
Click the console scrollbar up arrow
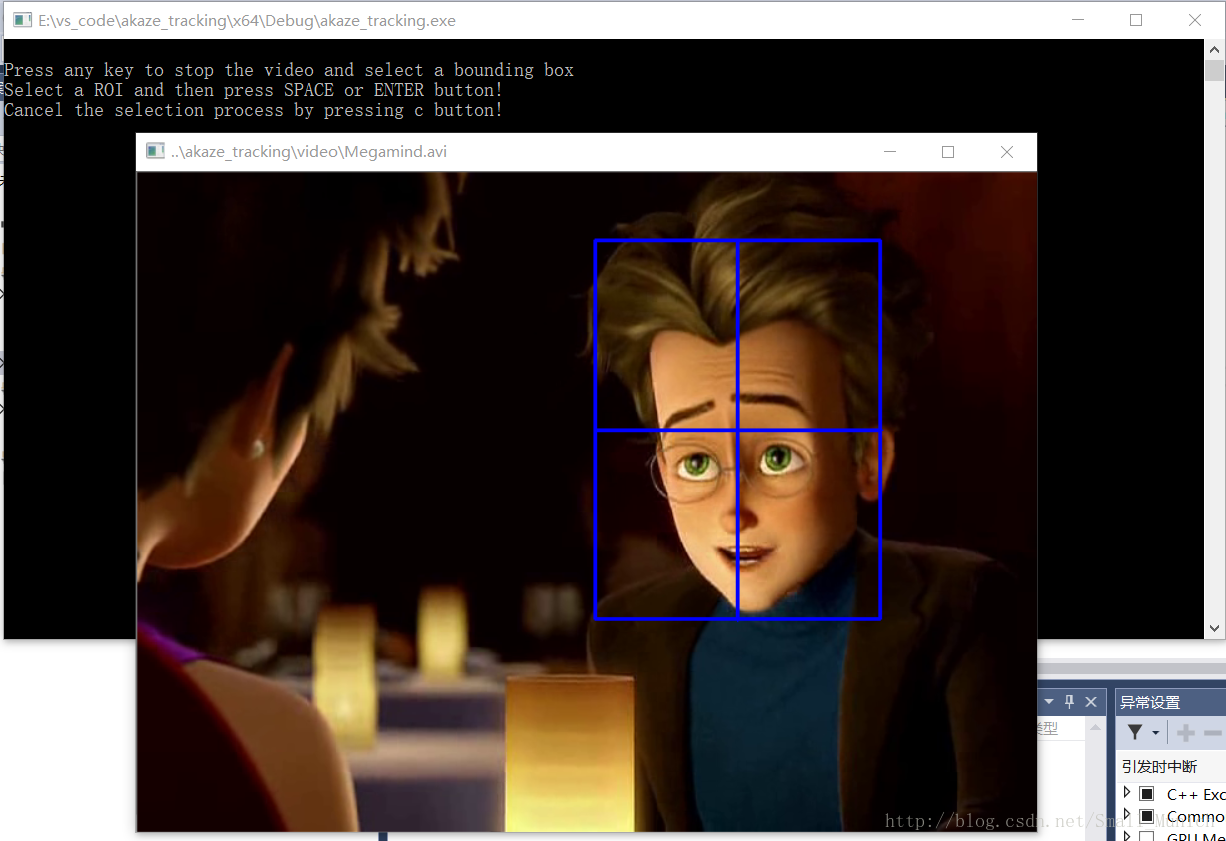pos(1214,49)
